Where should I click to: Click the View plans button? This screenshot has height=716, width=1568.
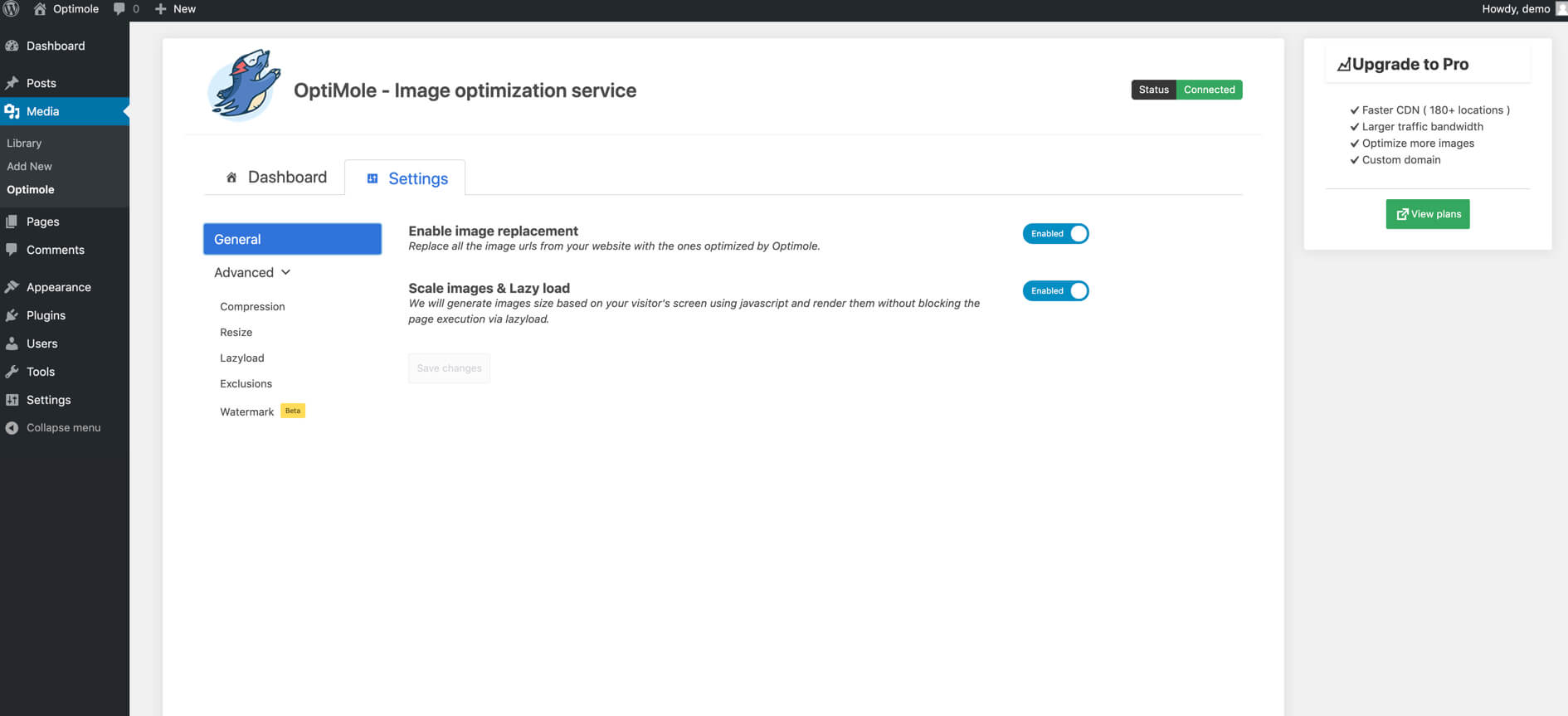click(x=1428, y=214)
